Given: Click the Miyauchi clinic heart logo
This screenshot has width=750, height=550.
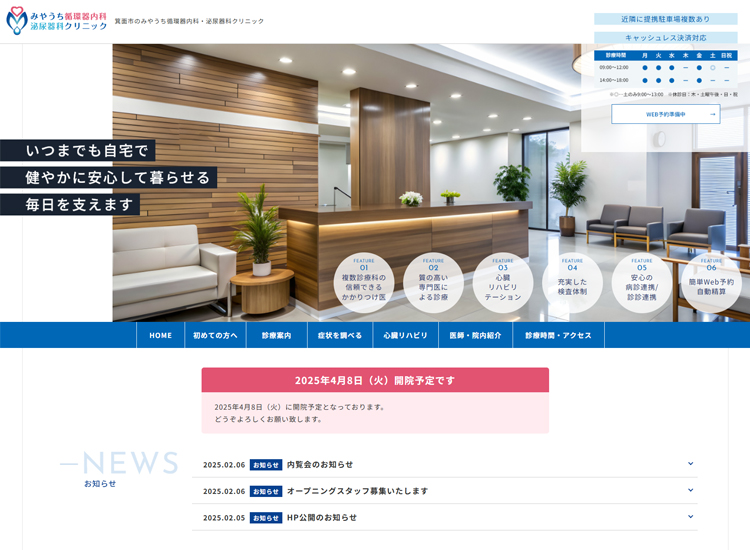Looking at the screenshot, I should 17,21.
